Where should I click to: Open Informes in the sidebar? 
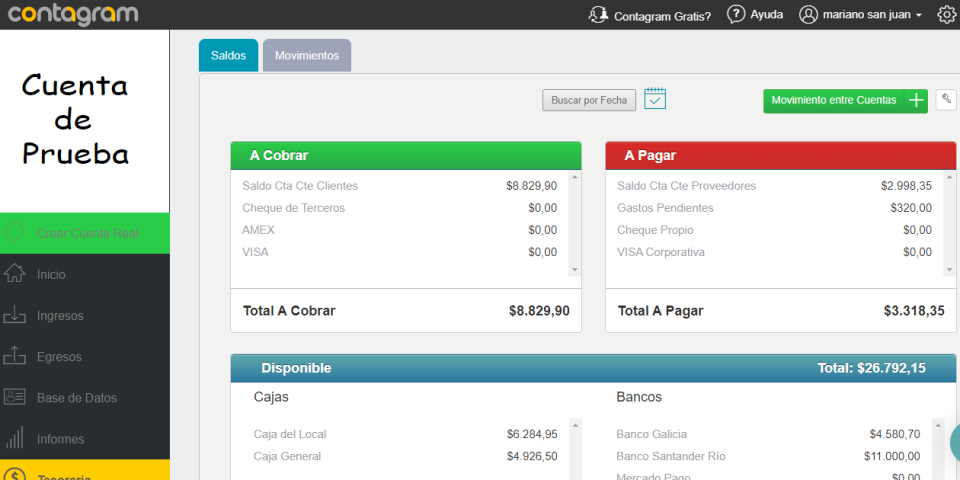(85, 438)
